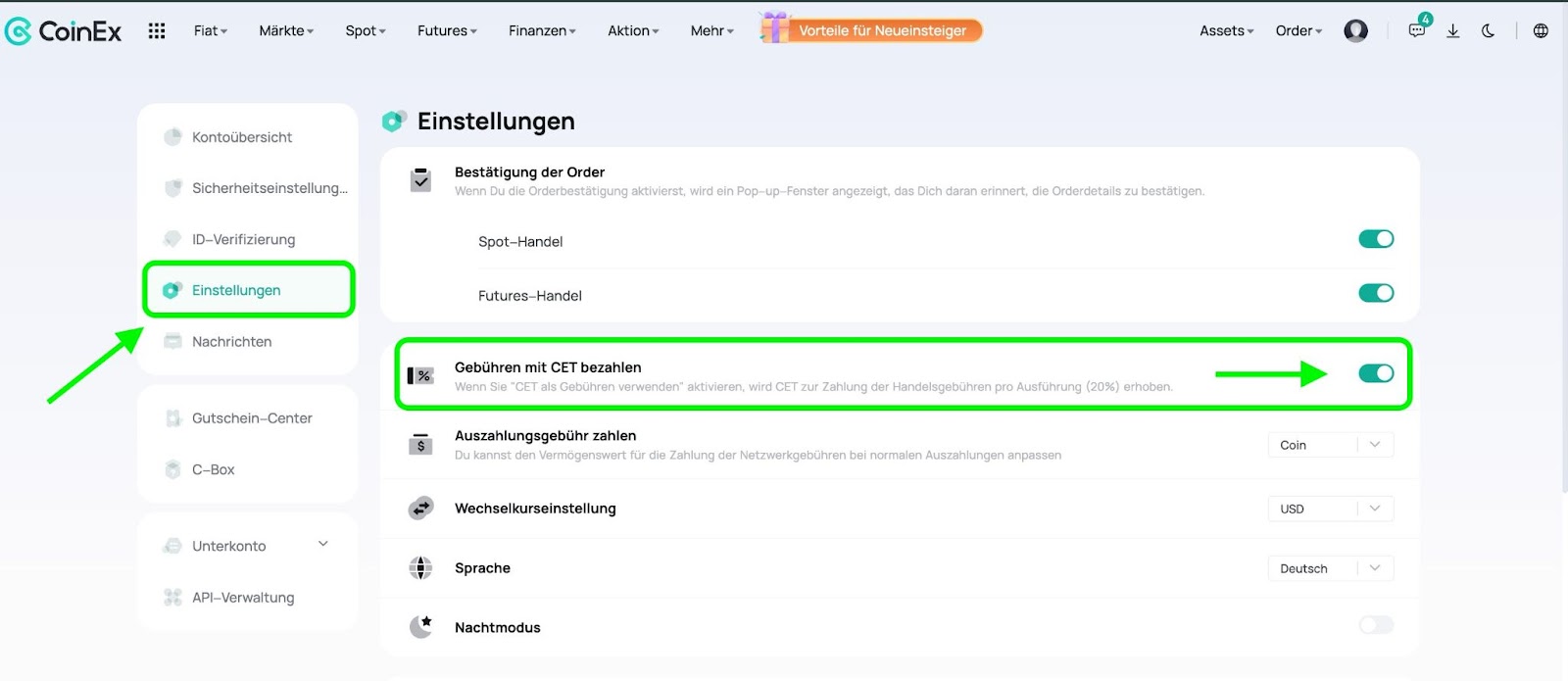Click the Wechselkurseinstellung exchange arrows icon
1568x681 pixels.
click(x=420, y=509)
